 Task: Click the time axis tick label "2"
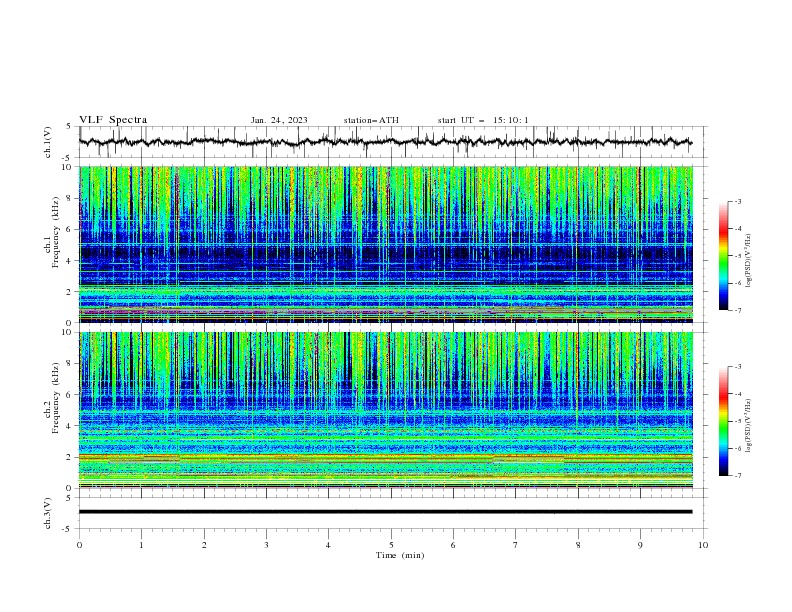pos(204,545)
